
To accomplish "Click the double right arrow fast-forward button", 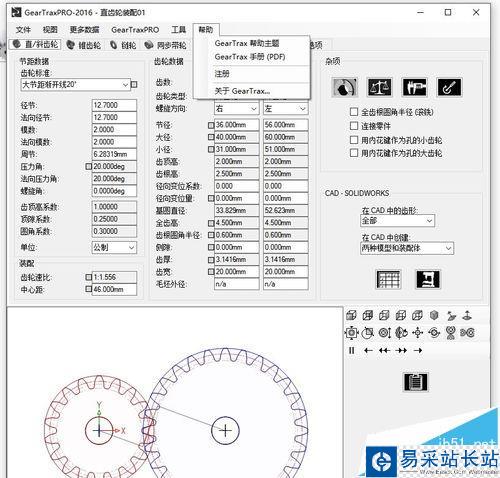I will (402, 350).
